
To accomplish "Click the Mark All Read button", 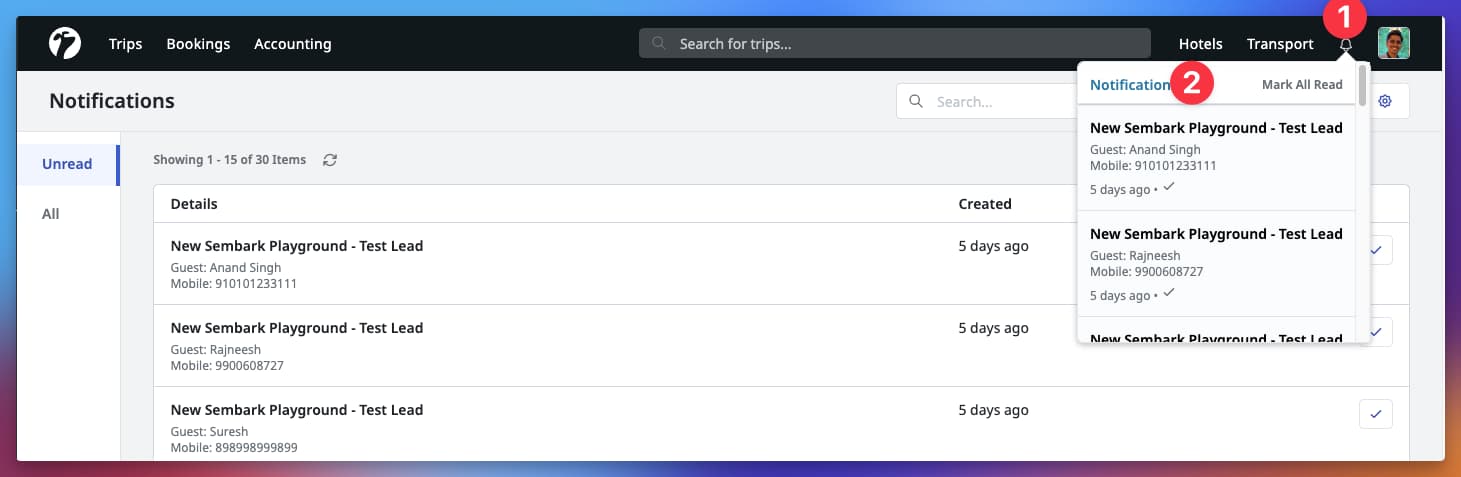I will [1301, 85].
